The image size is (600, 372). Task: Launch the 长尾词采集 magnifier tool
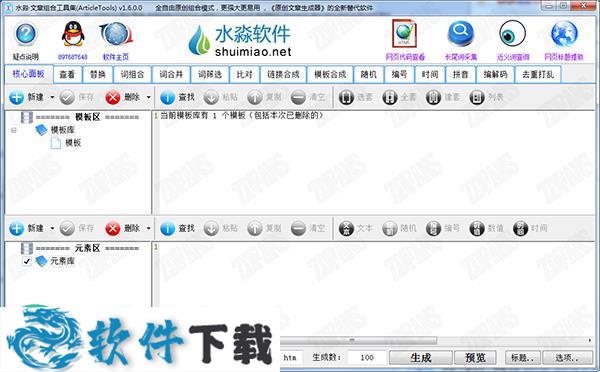[x=460, y=34]
